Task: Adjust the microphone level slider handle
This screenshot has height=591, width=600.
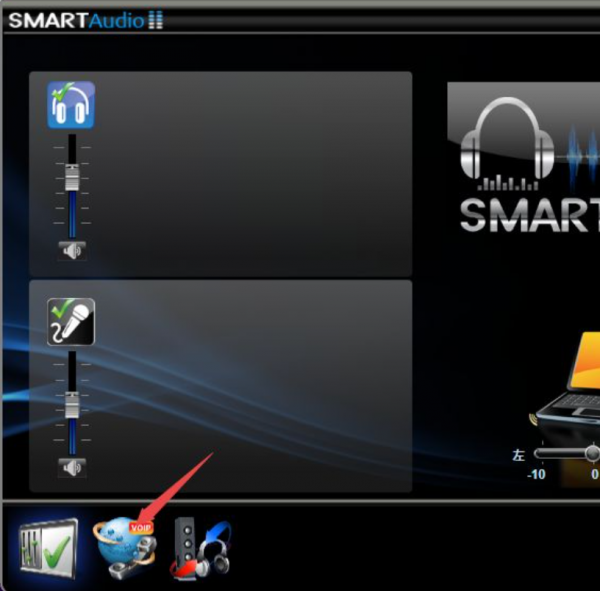Action: tap(72, 405)
